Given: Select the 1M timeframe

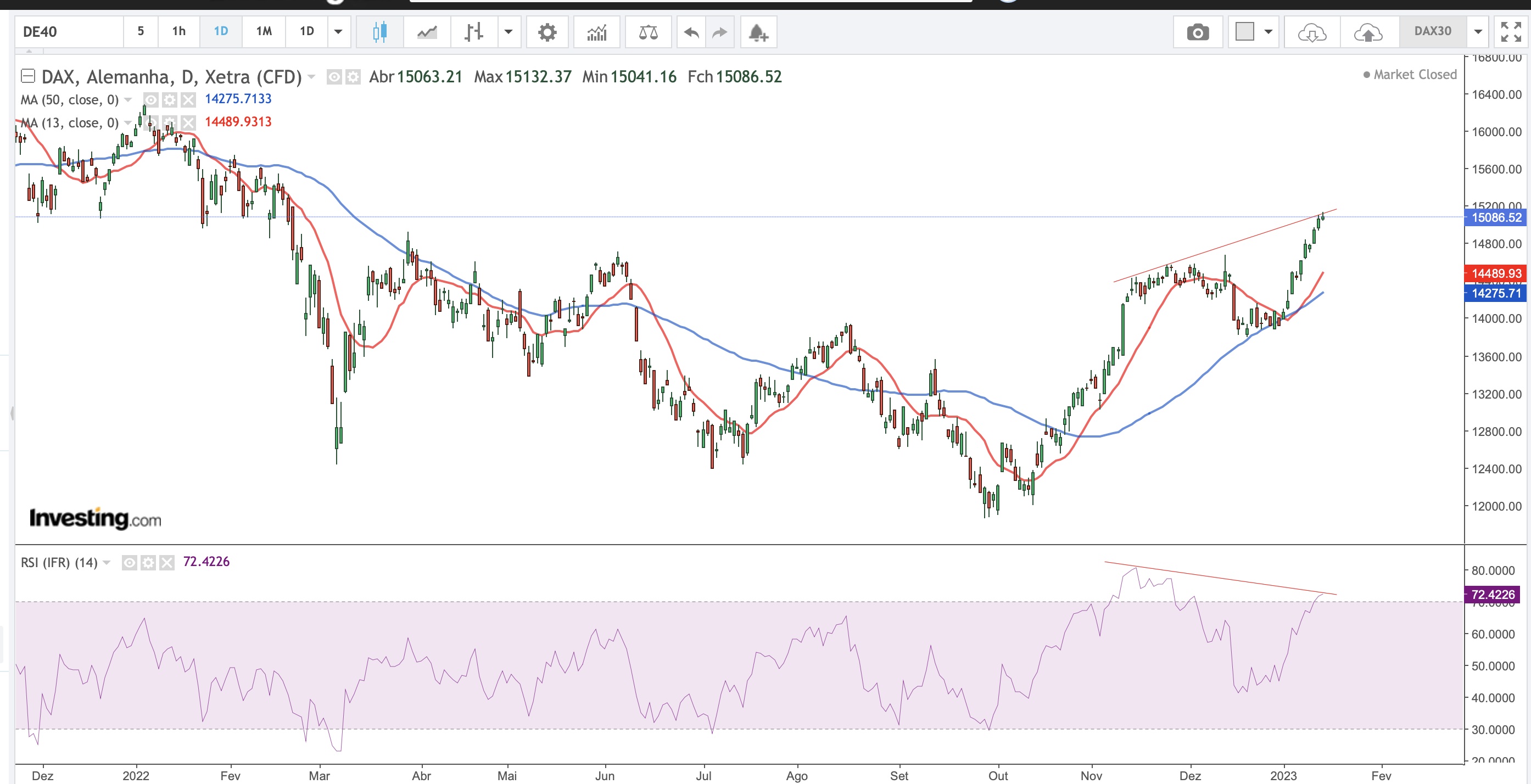Looking at the screenshot, I should (x=264, y=31).
